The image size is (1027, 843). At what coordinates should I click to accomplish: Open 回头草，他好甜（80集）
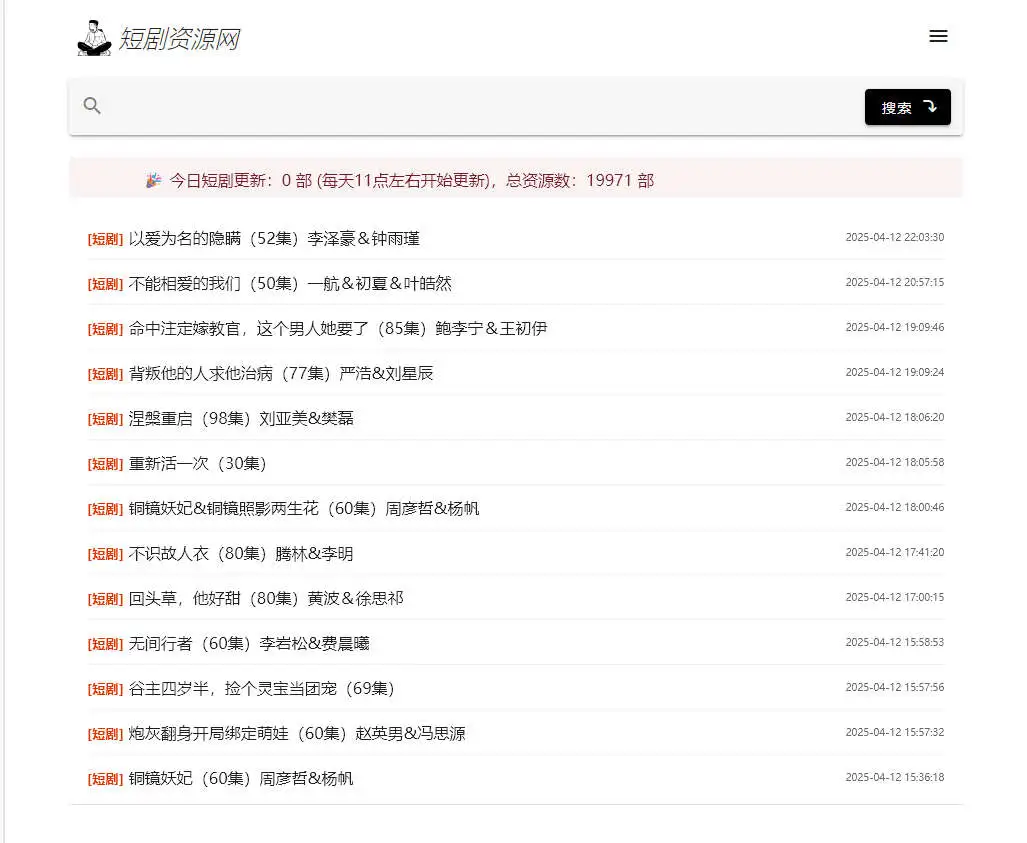point(266,599)
